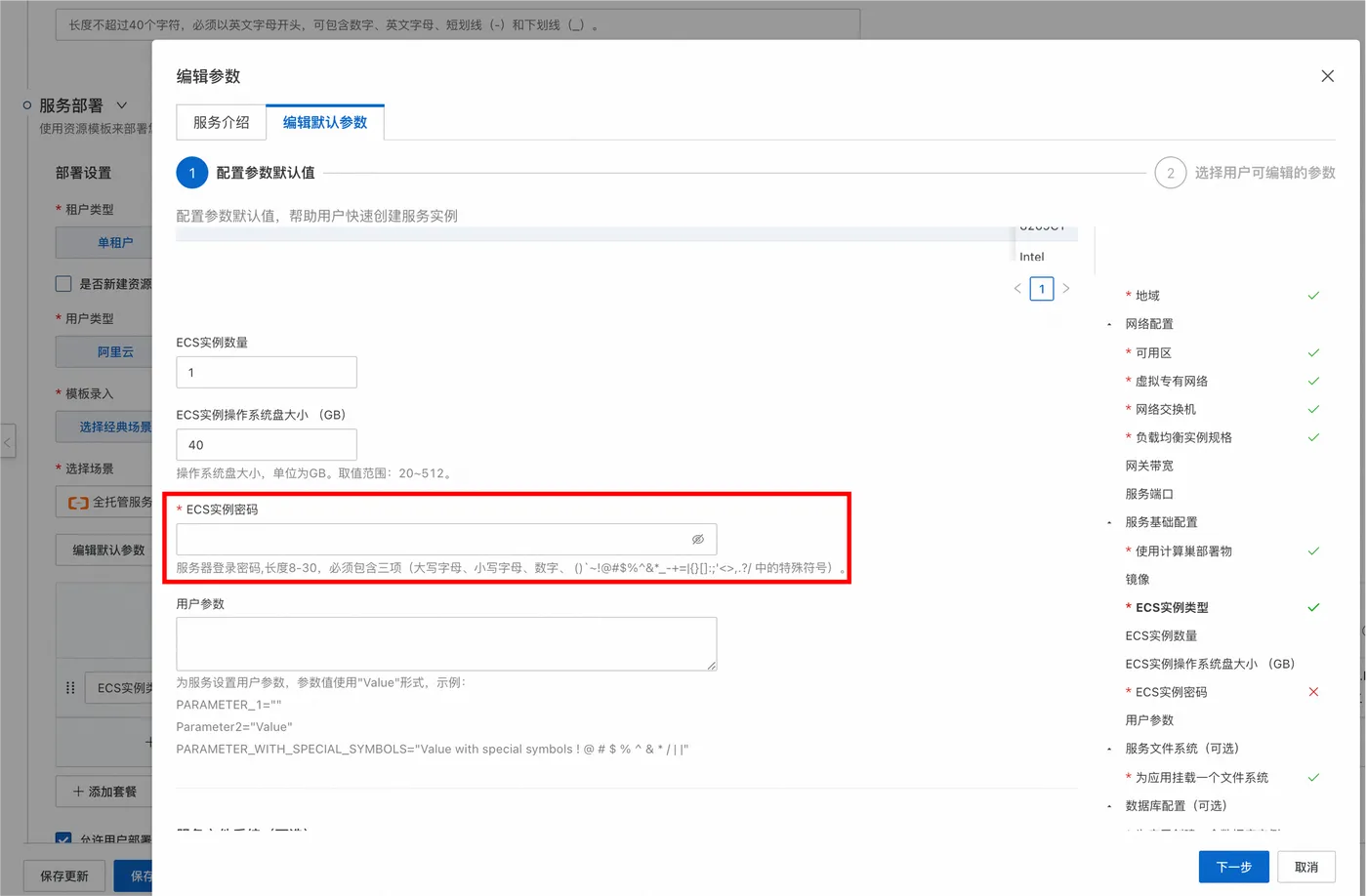Viewport: 1367px width, 896px height.
Task: Collapse 服务部署 section chevron in background page
Action: [x=122, y=105]
